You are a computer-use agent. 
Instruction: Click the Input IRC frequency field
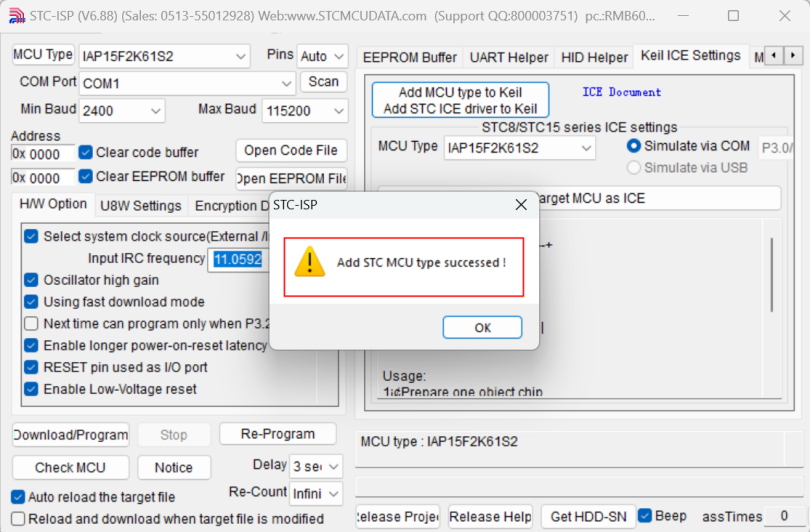pyautogui.click(x=238, y=259)
